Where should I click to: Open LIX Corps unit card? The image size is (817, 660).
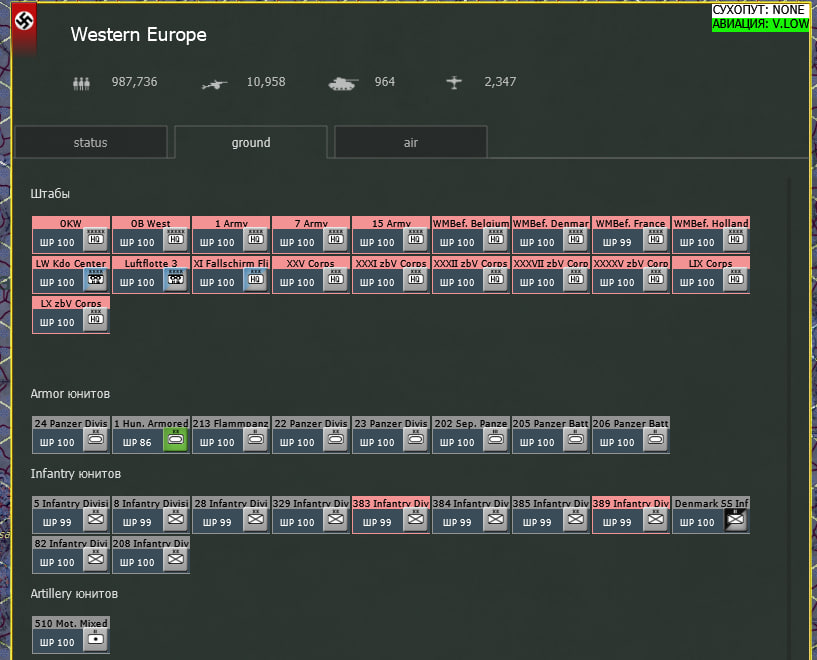[x=711, y=275]
